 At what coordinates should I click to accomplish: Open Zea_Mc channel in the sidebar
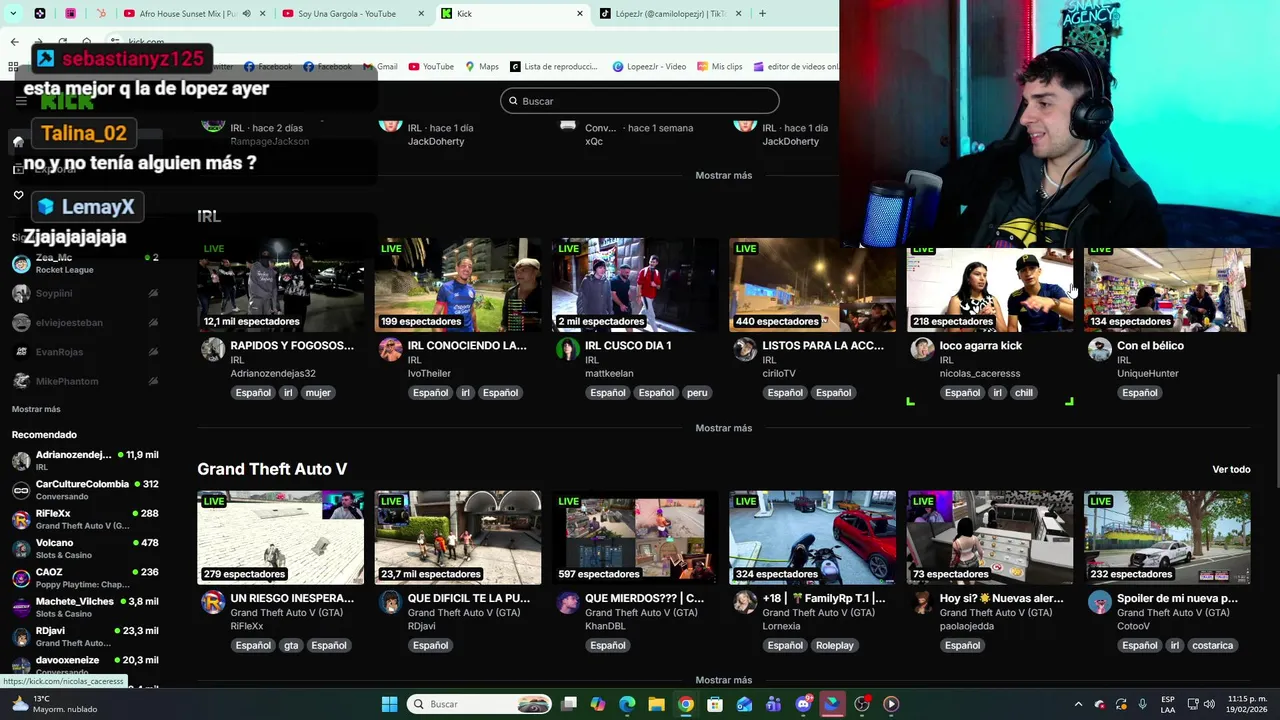coord(85,264)
